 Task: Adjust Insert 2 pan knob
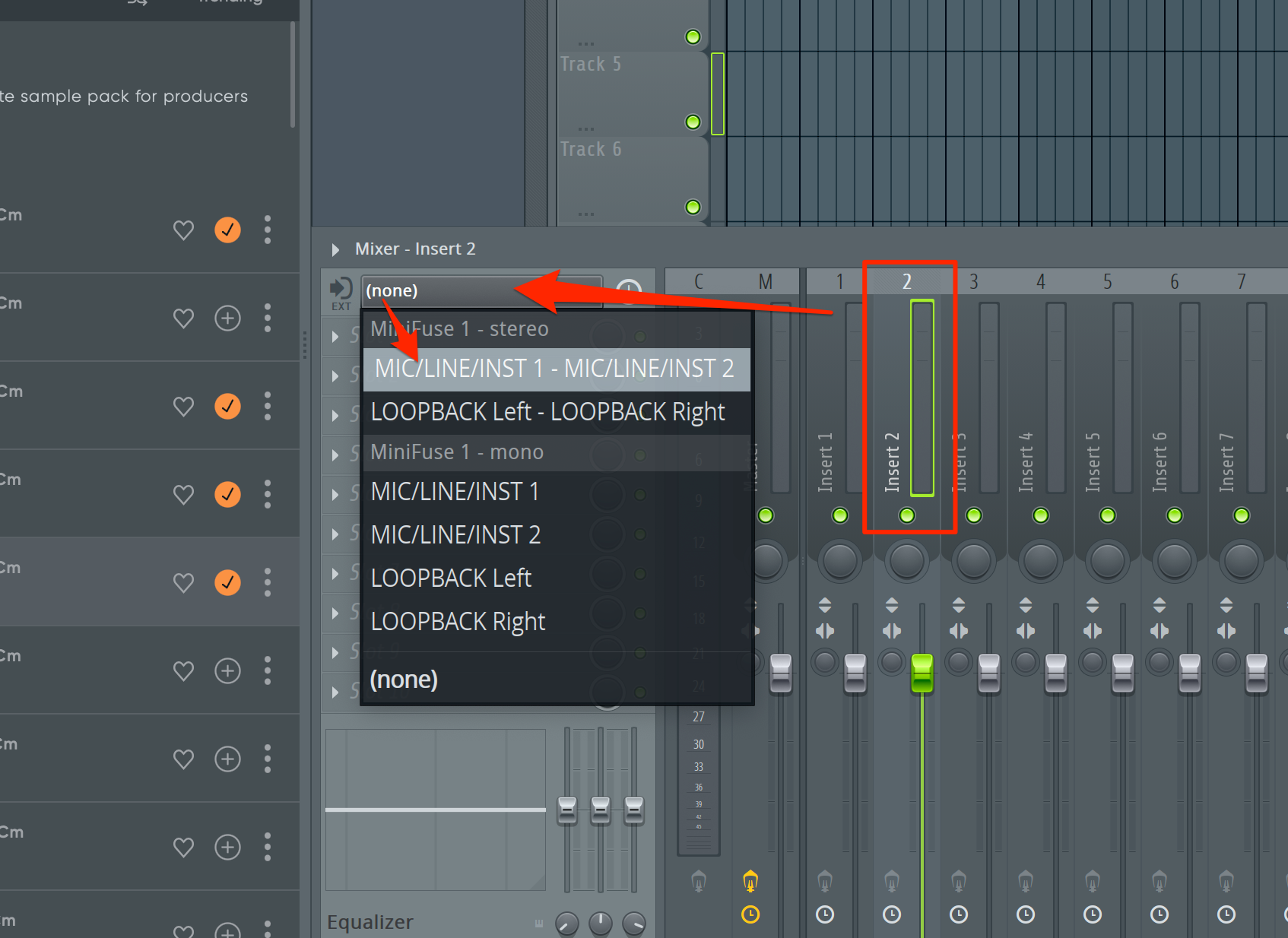click(907, 561)
